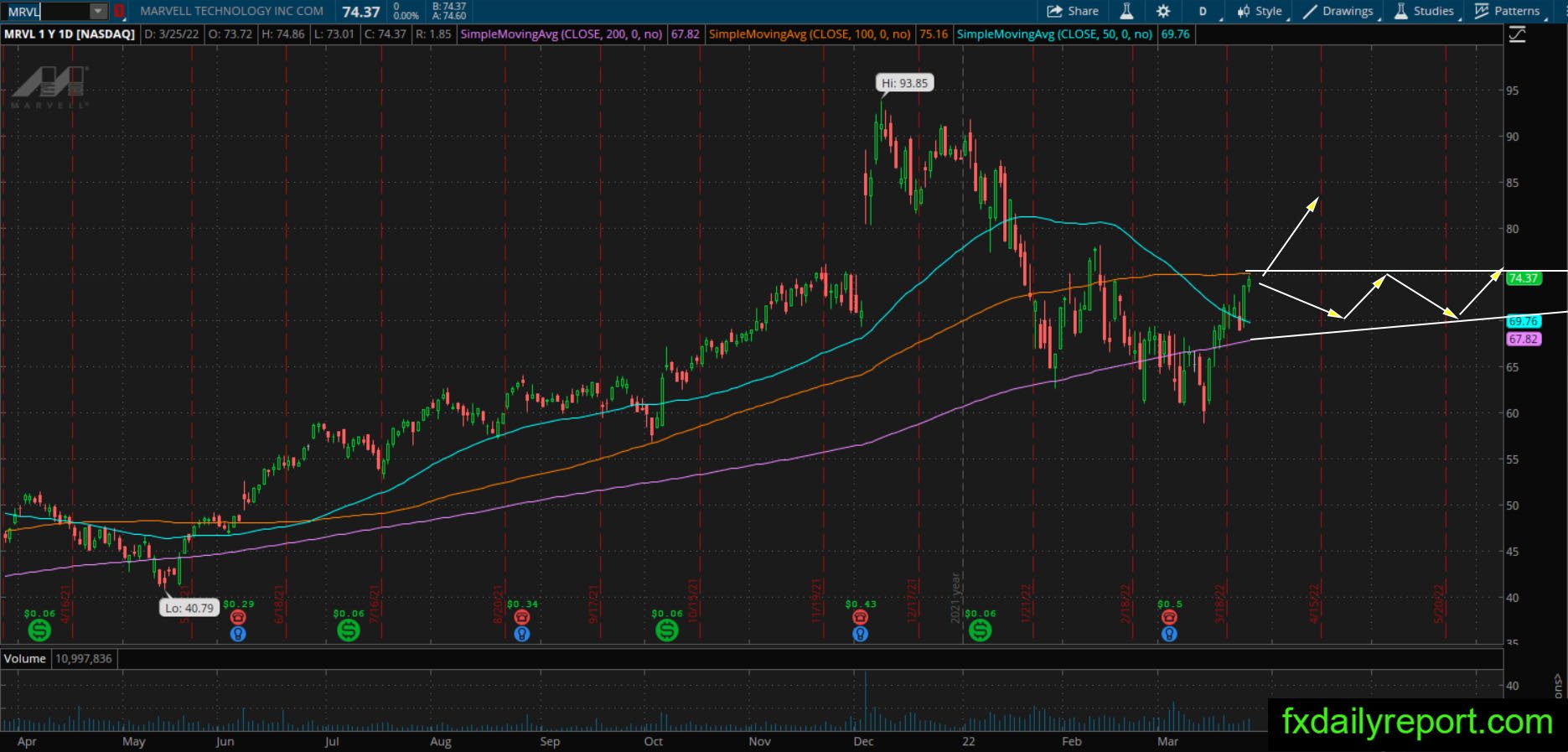This screenshot has width=1568, height=752.
Task: Click the ask quote A: 74.60
Action: tap(449, 16)
